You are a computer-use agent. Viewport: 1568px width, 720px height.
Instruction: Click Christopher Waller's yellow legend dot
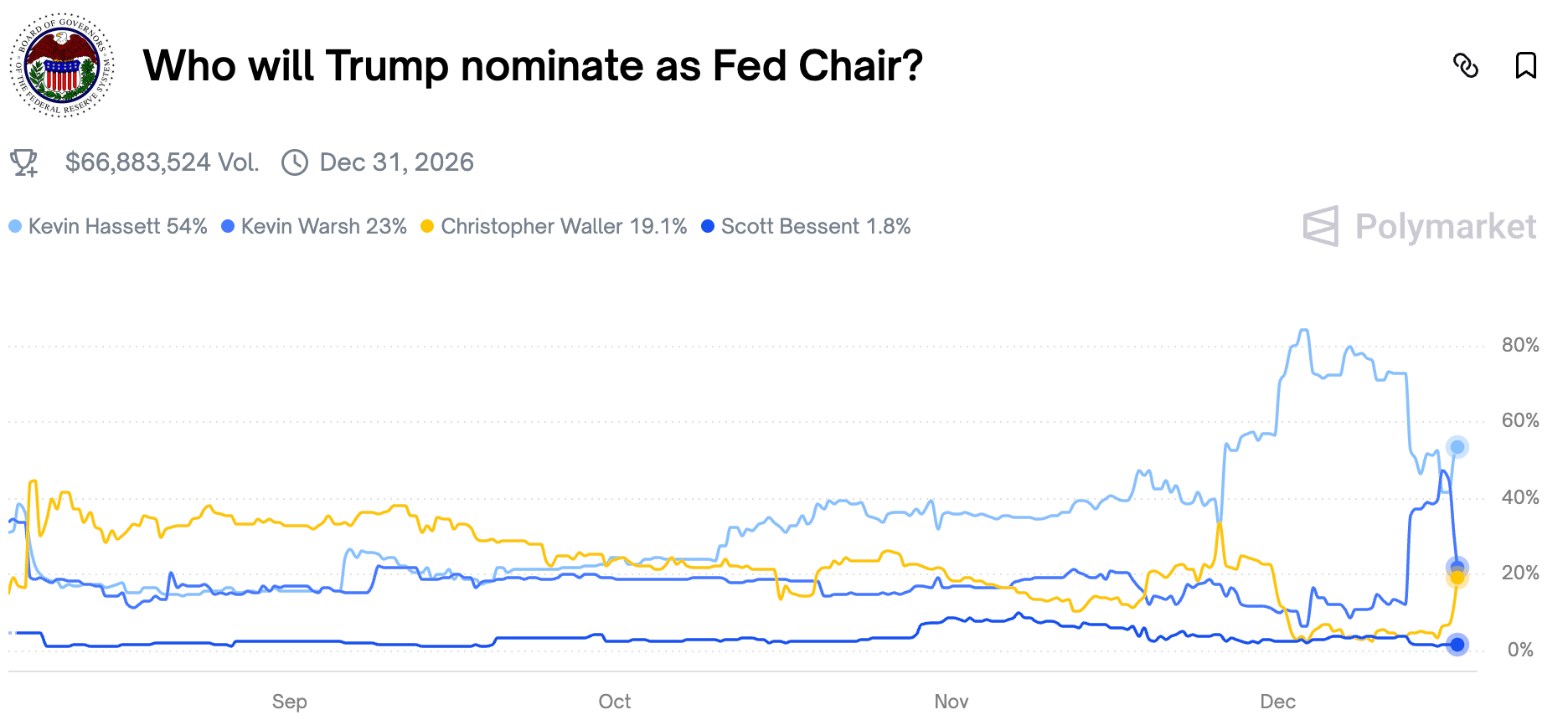tap(427, 226)
